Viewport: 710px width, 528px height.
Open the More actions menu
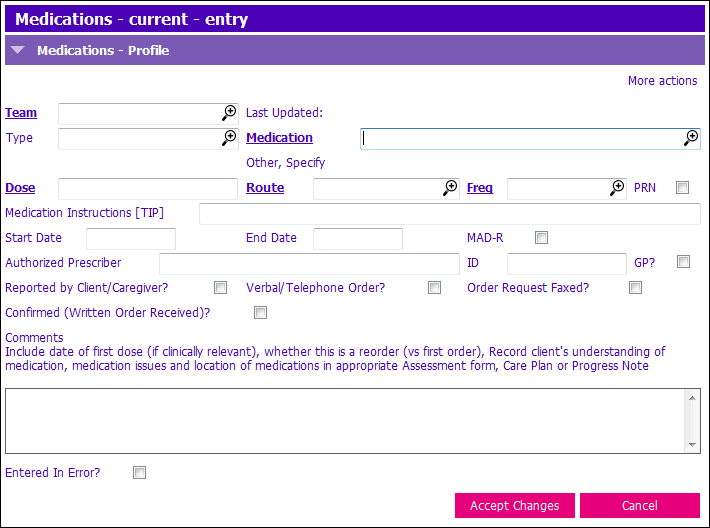(662, 81)
